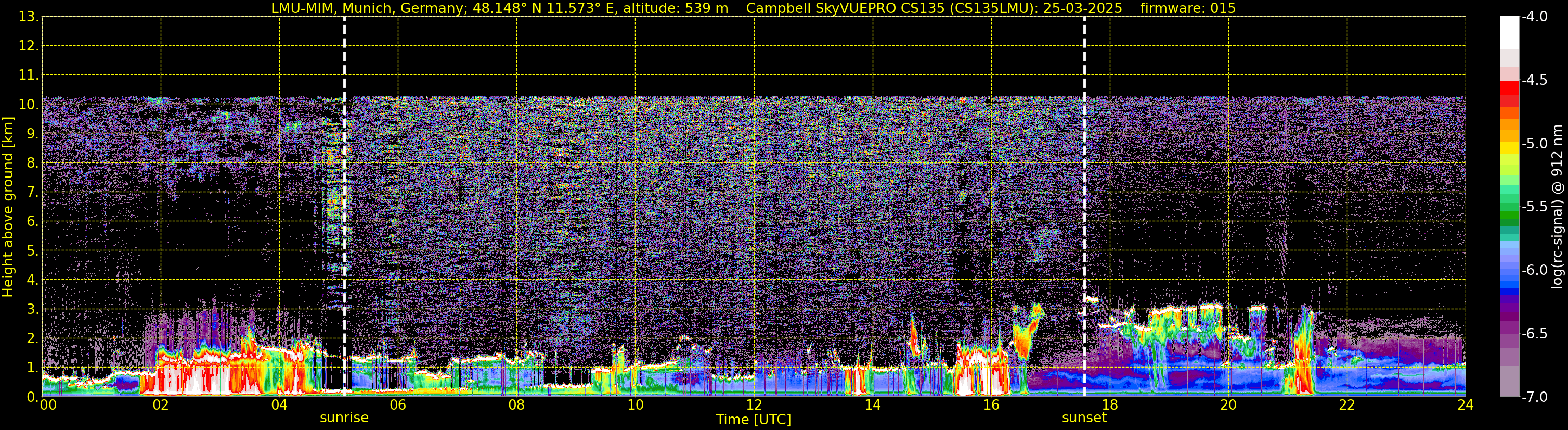Image resolution: width=1568 pixels, height=430 pixels.
Task: Click the '-5.0' colorbar tick label
Action: coord(1534,144)
